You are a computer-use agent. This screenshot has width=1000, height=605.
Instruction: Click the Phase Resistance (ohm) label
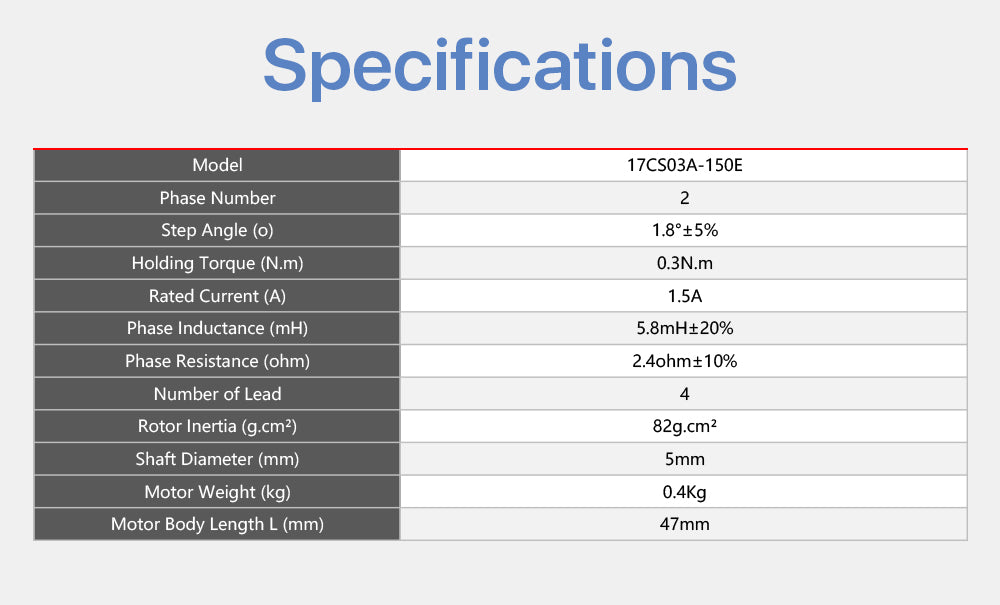pos(217,361)
